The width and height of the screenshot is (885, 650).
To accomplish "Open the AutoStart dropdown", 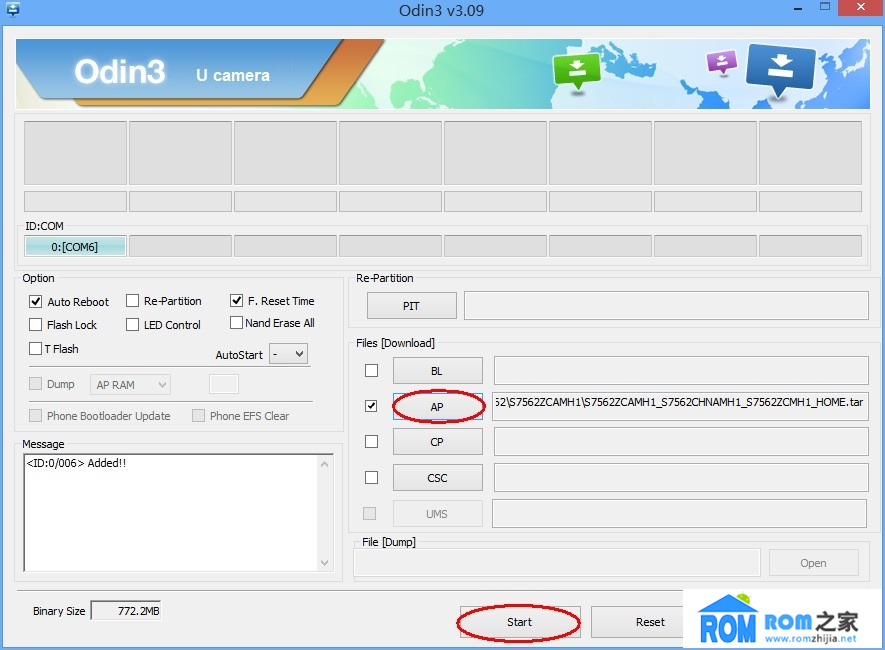I will click(x=288, y=354).
